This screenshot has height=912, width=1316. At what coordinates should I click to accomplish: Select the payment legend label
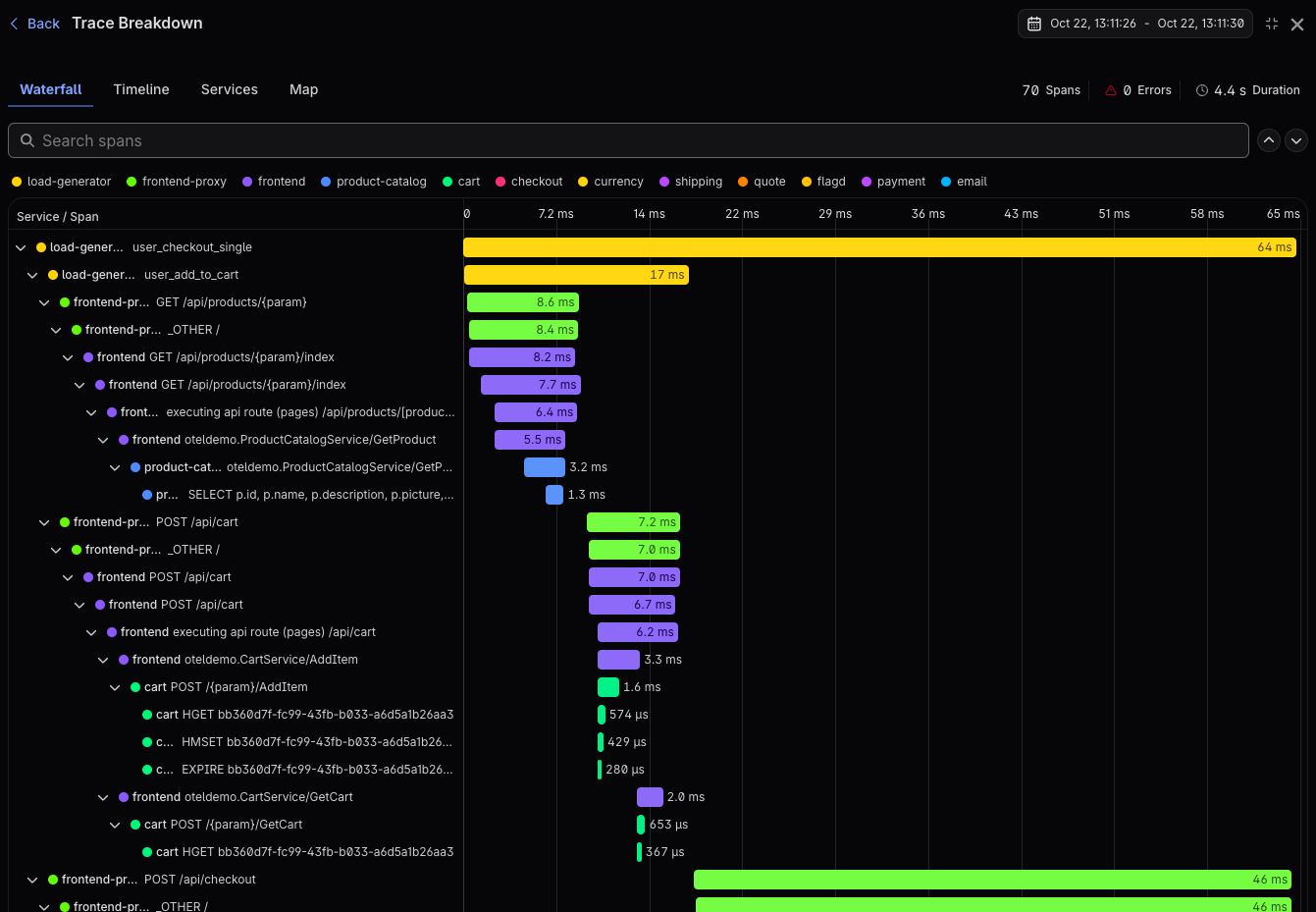(x=902, y=182)
